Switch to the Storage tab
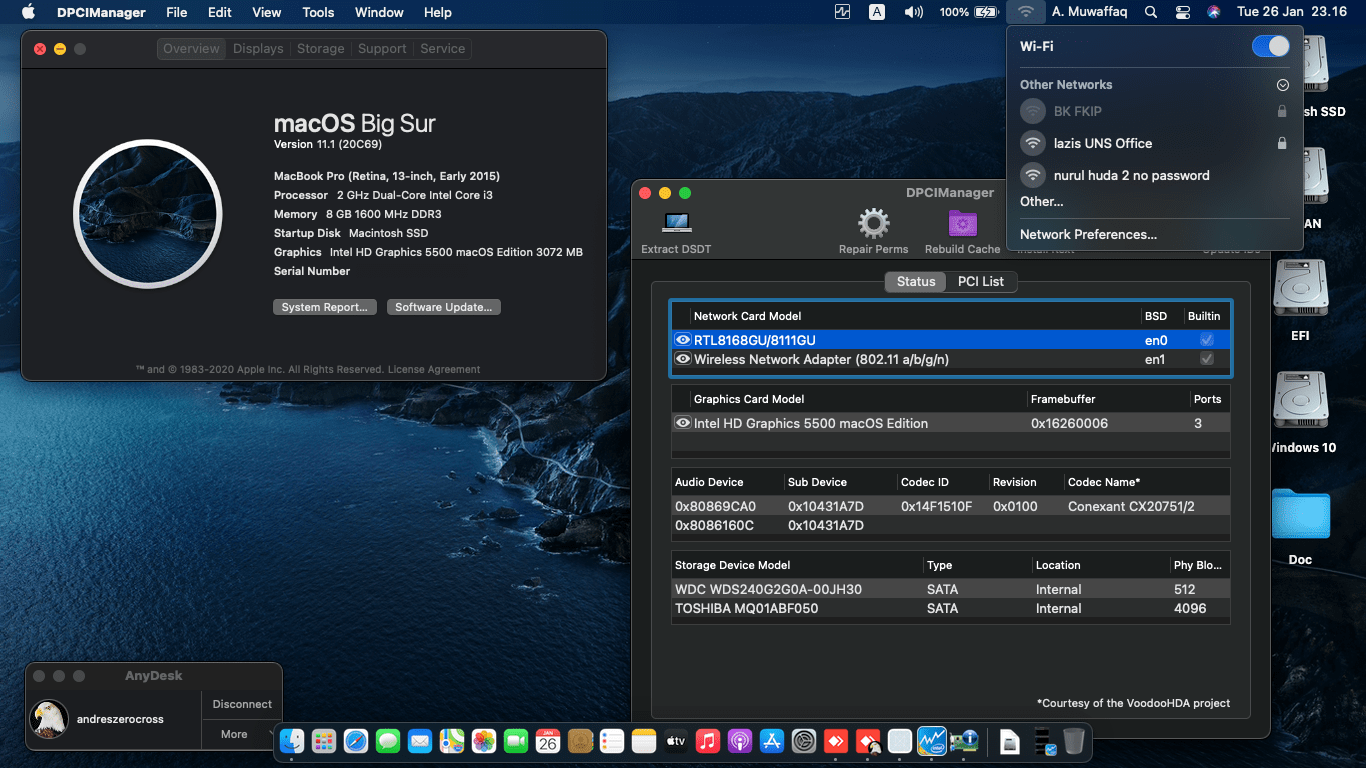The height and width of the screenshot is (768, 1366). [321, 48]
